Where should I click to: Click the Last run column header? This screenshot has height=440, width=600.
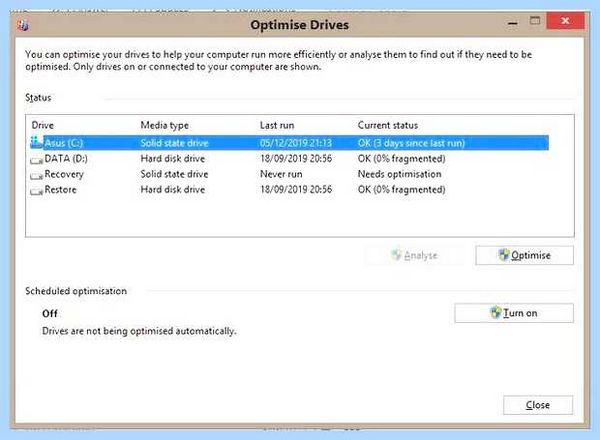pos(277,125)
